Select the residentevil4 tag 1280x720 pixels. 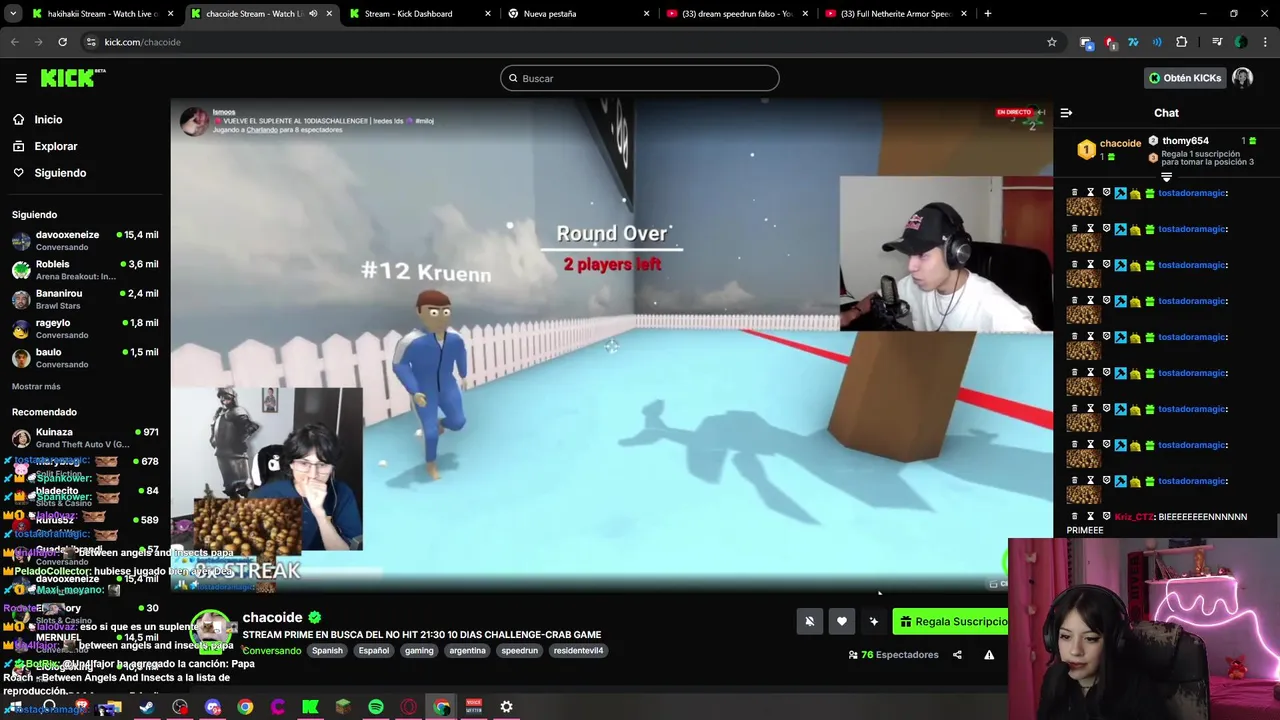(578, 651)
